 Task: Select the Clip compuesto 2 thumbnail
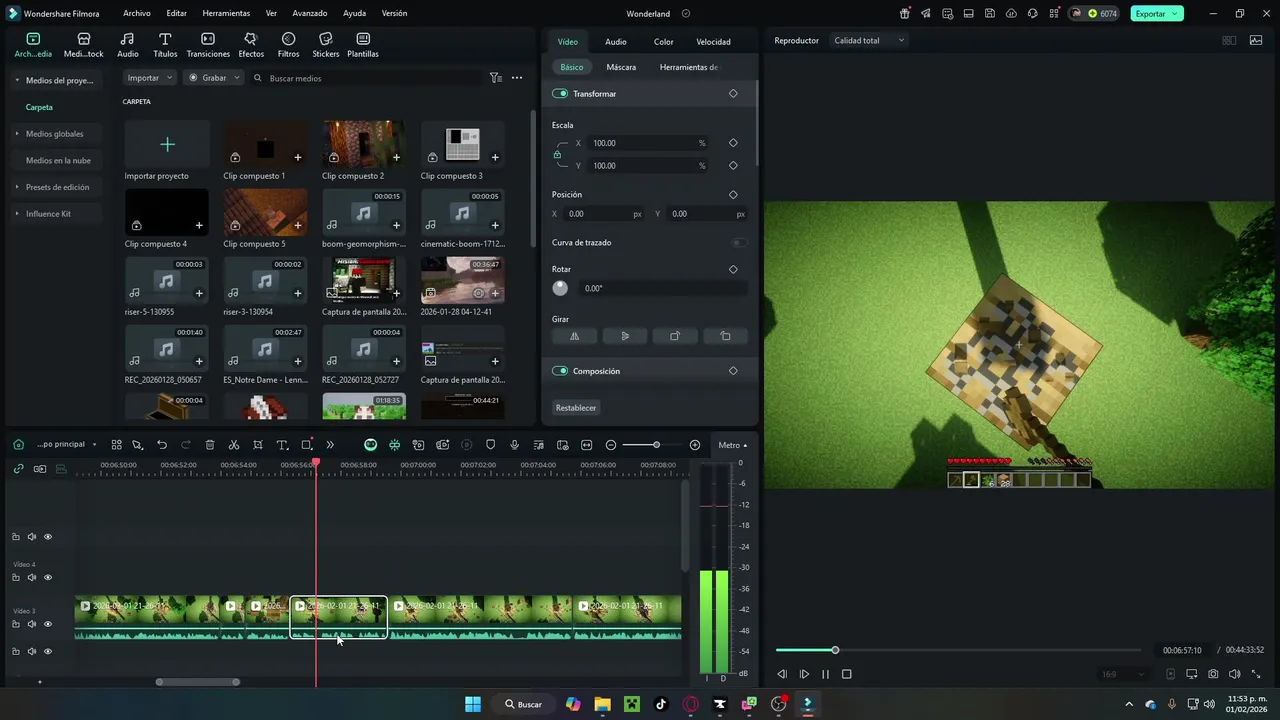tap(363, 143)
